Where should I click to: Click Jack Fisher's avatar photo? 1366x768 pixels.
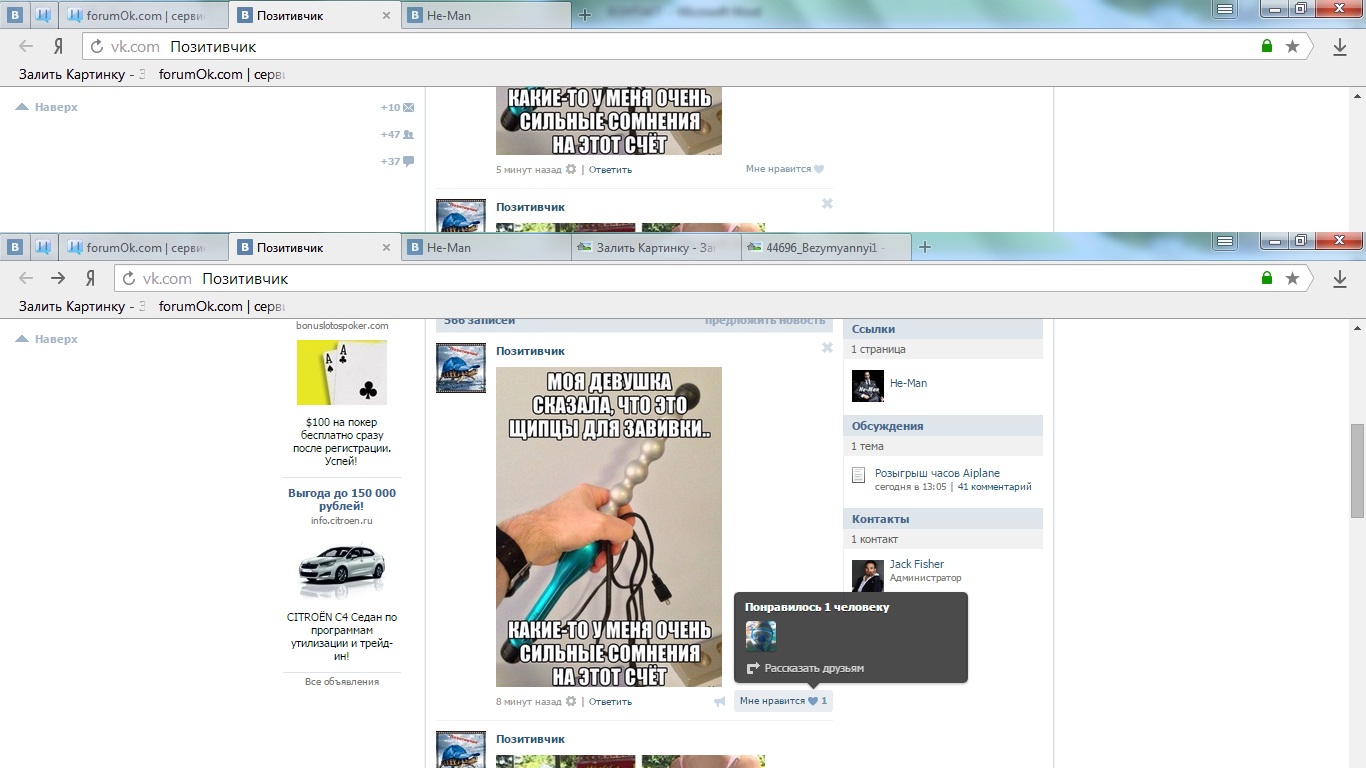[868, 575]
